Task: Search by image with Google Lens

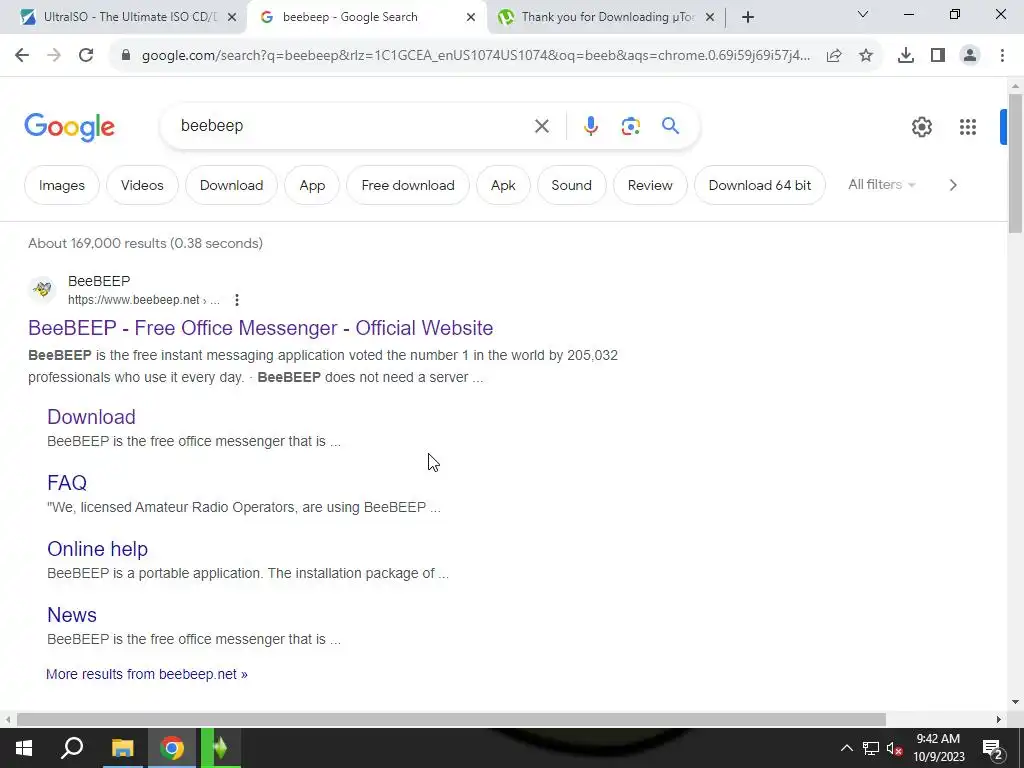Action: click(630, 126)
